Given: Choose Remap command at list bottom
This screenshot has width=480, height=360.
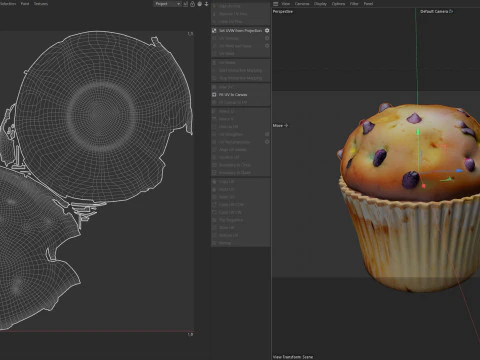Looking at the screenshot, I should tap(225, 243).
